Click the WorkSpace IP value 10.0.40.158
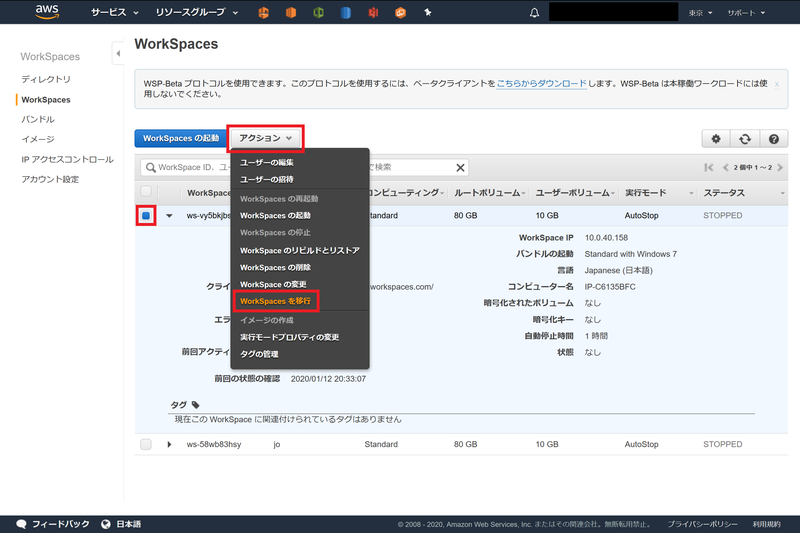Image resolution: width=800 pixels, height=533 pixels. tap(606, 238)
